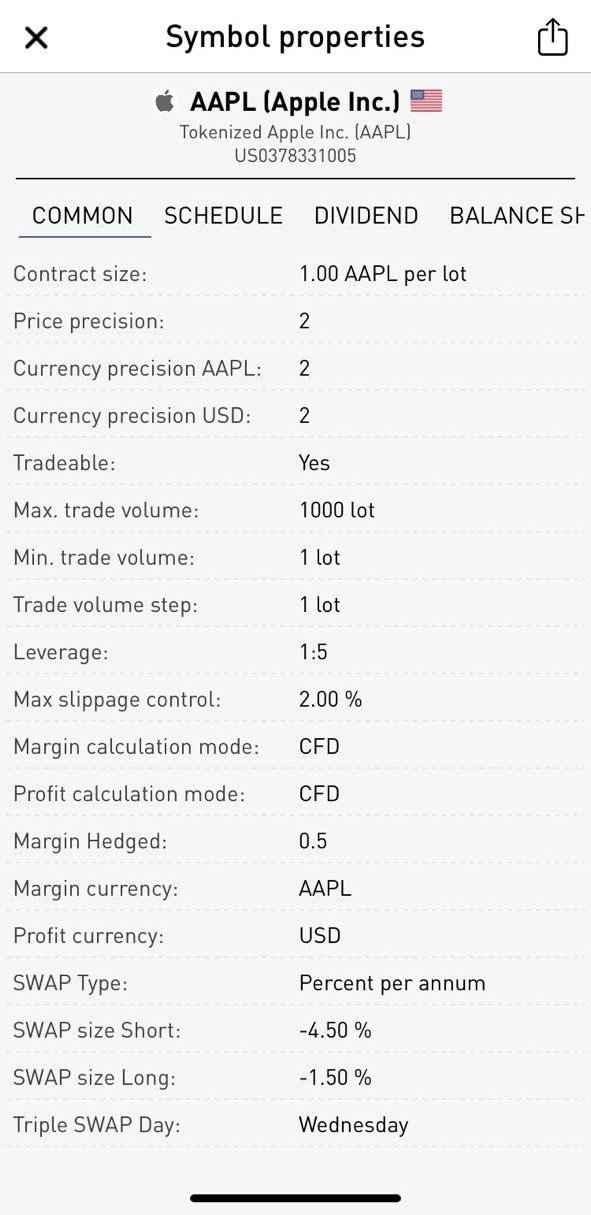The height and width of the screenshot is (1215, 591).
Task: Select the SWAP Type row
Action: coord(295,983)
